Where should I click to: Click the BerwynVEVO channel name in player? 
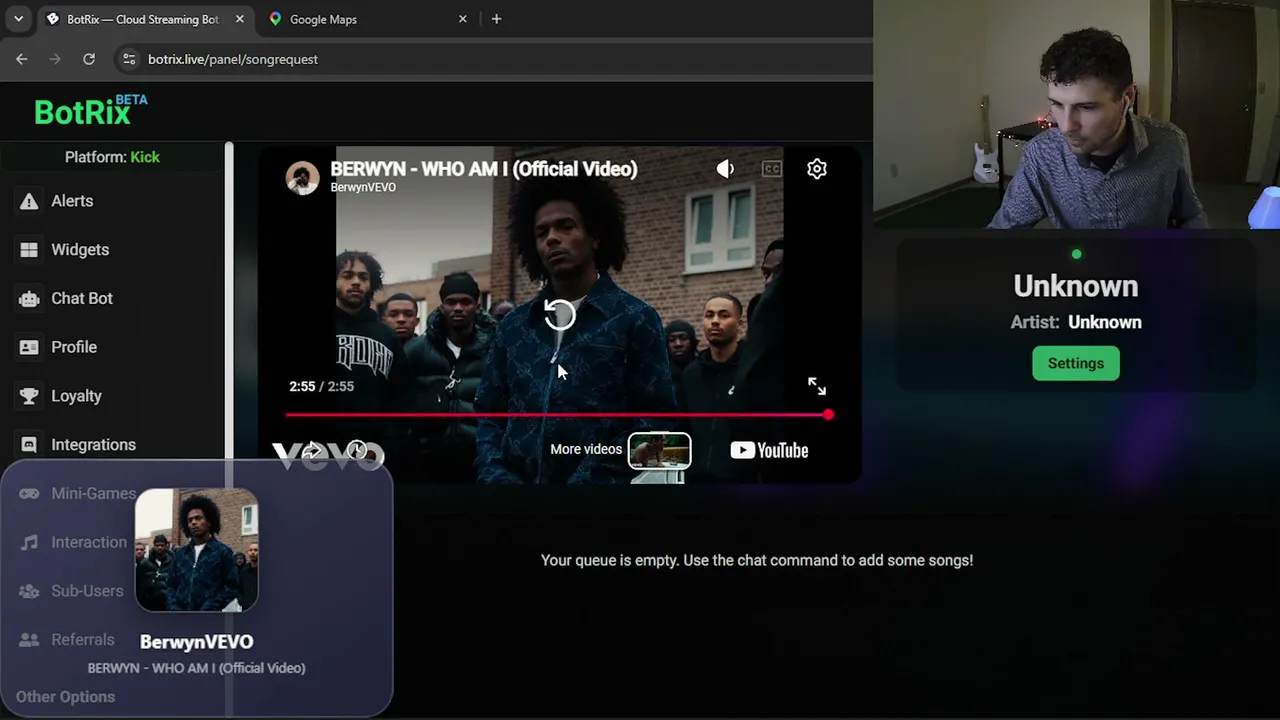[x=363, y=188]
